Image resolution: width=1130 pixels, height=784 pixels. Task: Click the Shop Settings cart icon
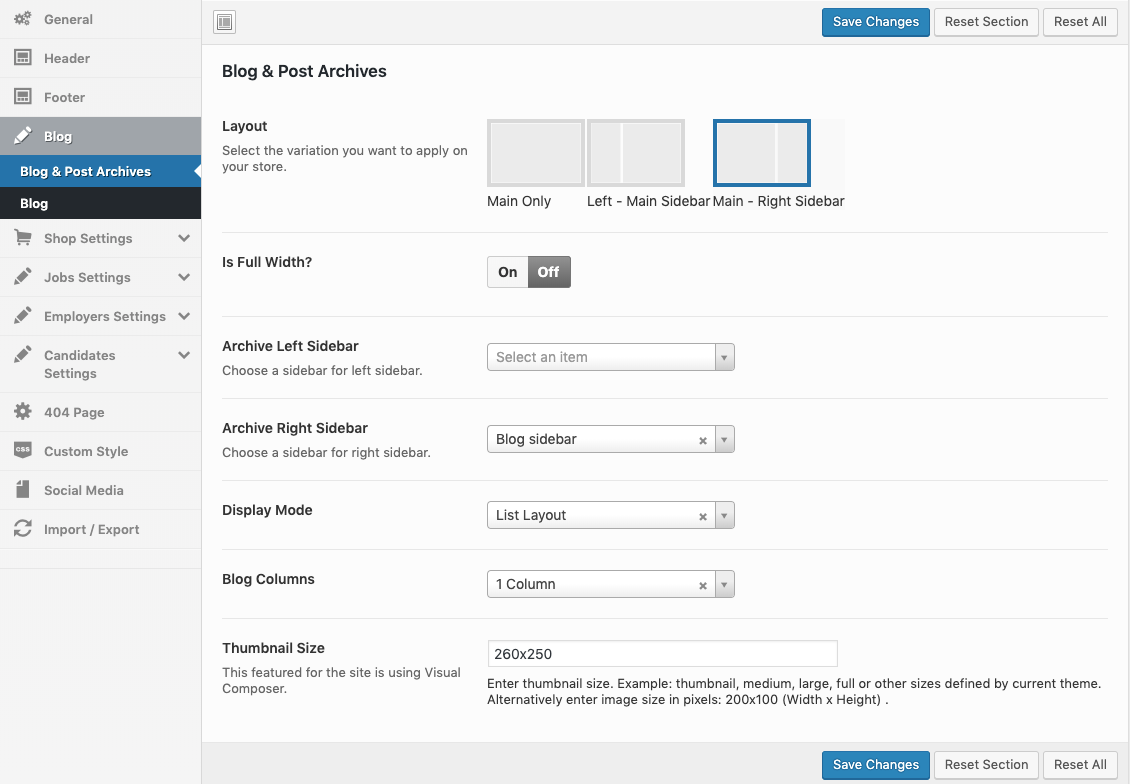coord(22,238)
